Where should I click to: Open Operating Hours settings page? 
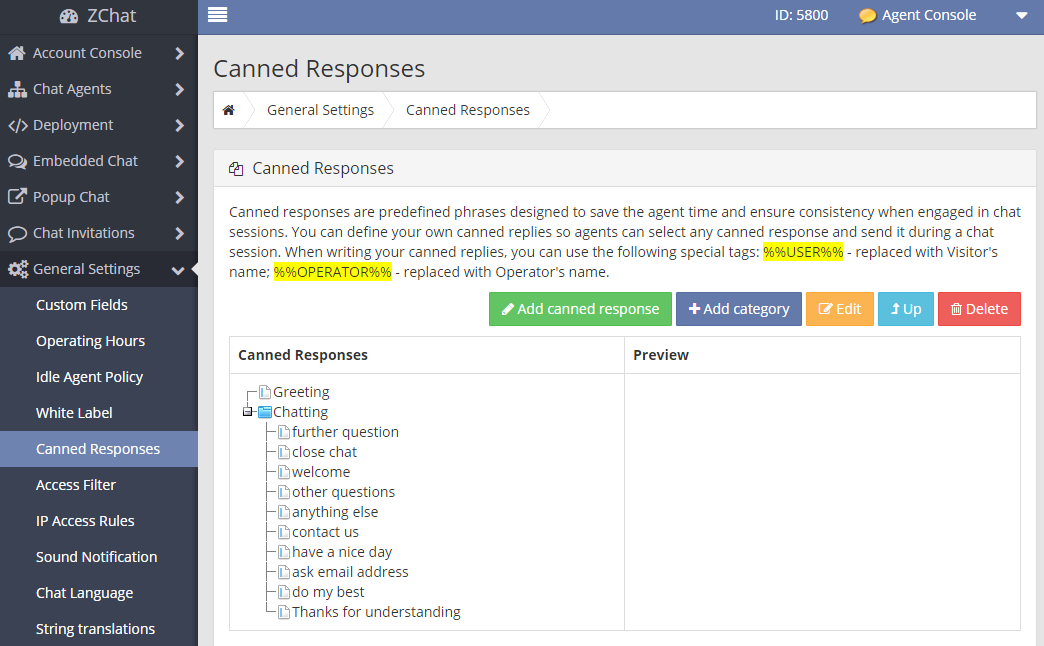(x=90, y=341)
